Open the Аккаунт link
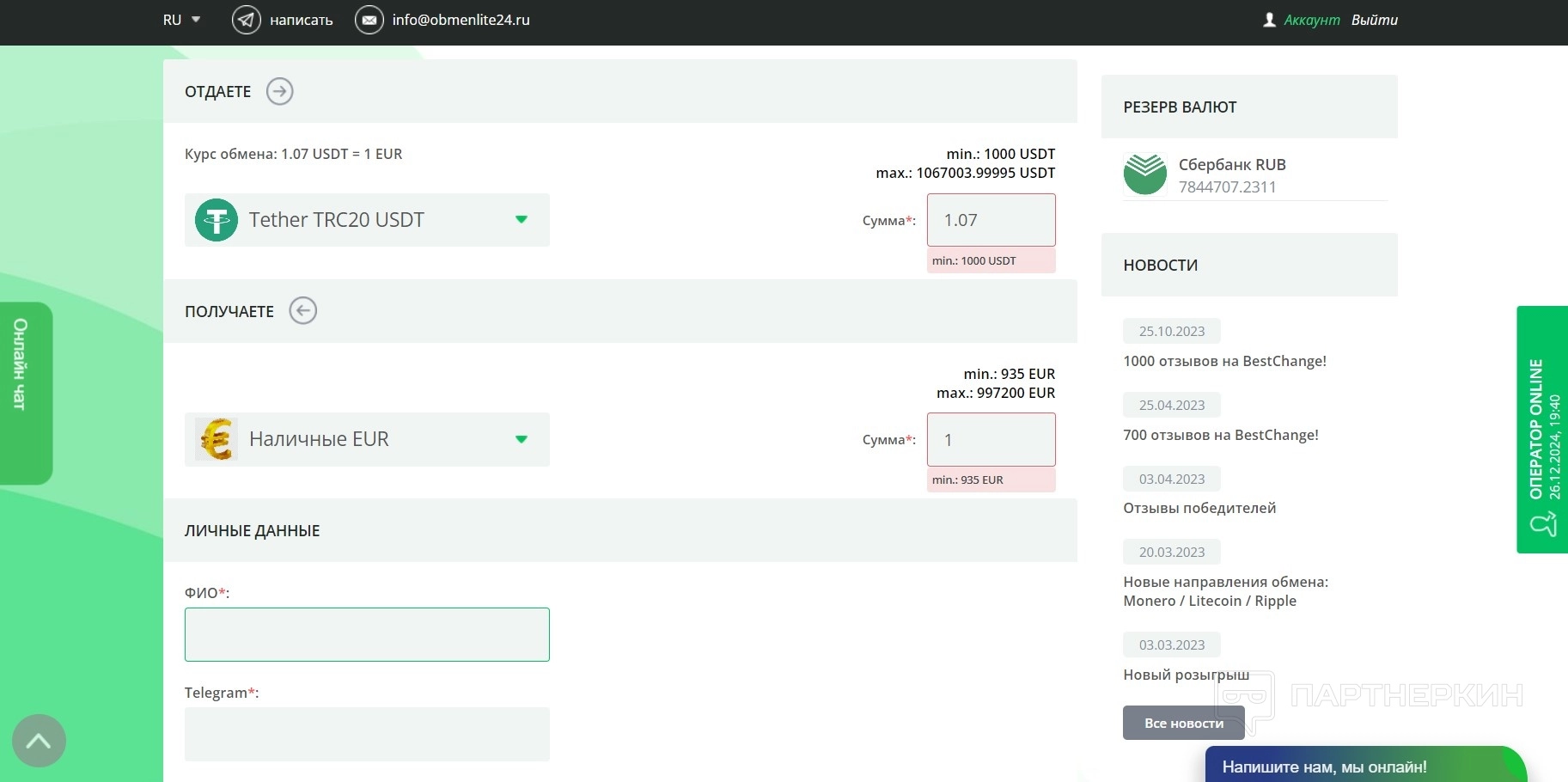 pos(1311,20)
